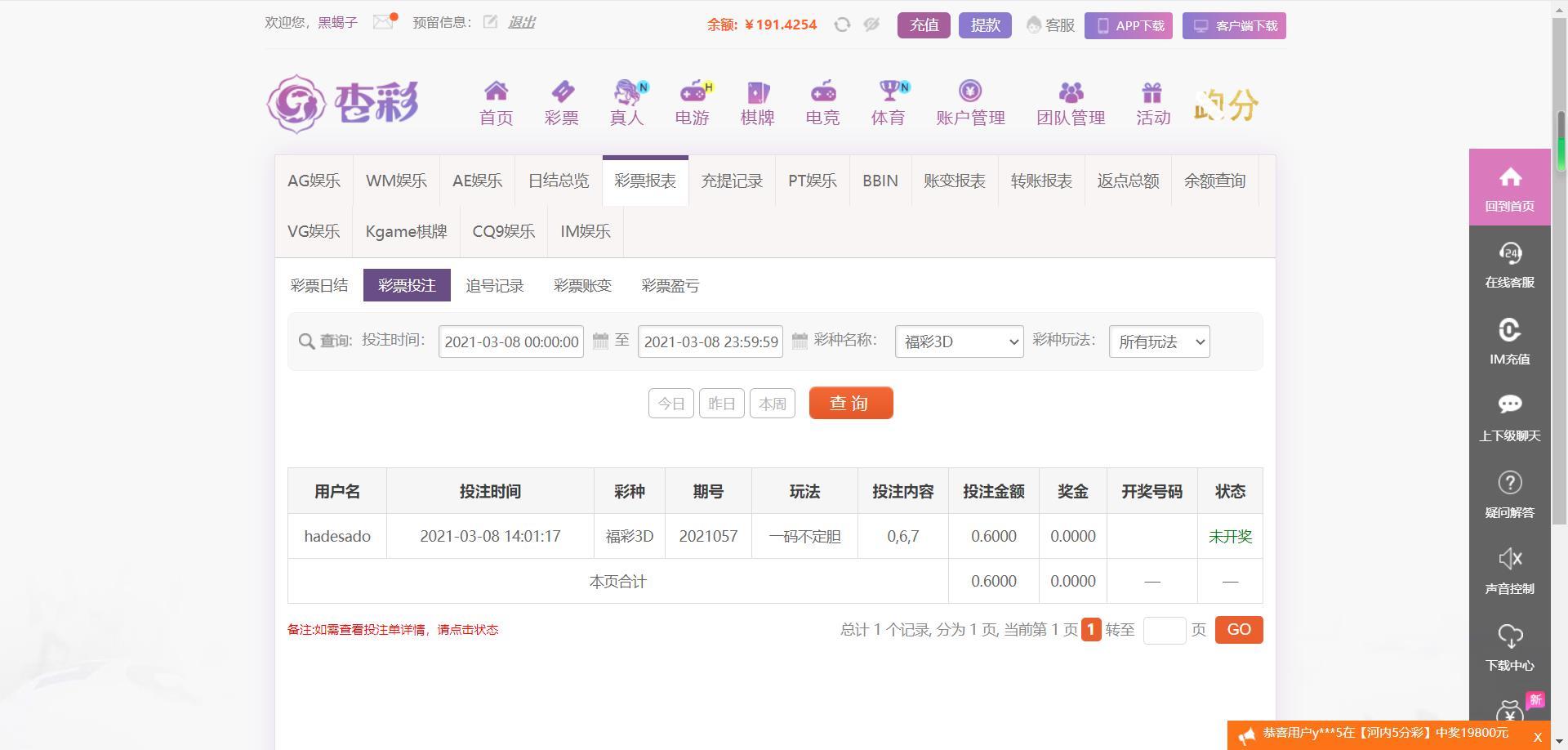Click the 提款 withdraw button

tap(985, 25)
